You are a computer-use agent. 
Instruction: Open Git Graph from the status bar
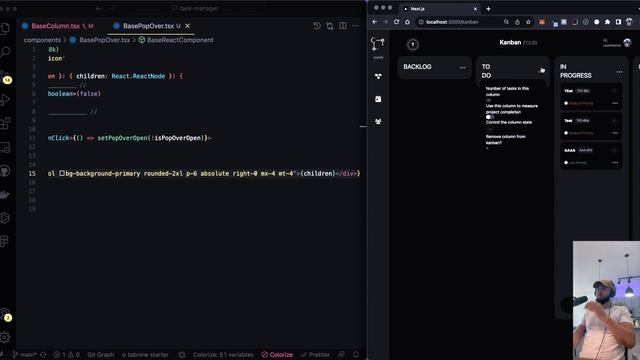coord(100,355)
